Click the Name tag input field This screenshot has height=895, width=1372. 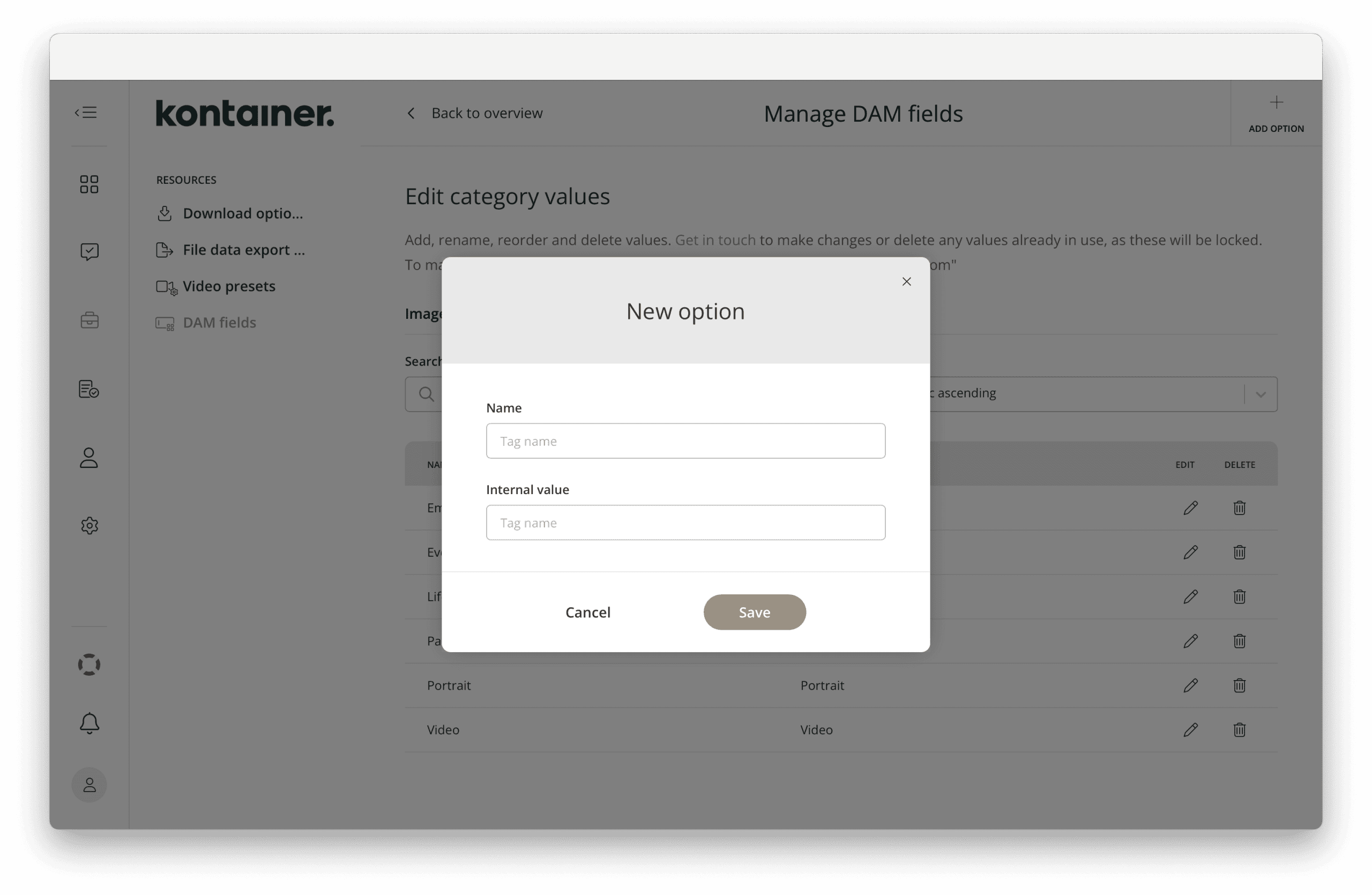(x=685, y=441)
